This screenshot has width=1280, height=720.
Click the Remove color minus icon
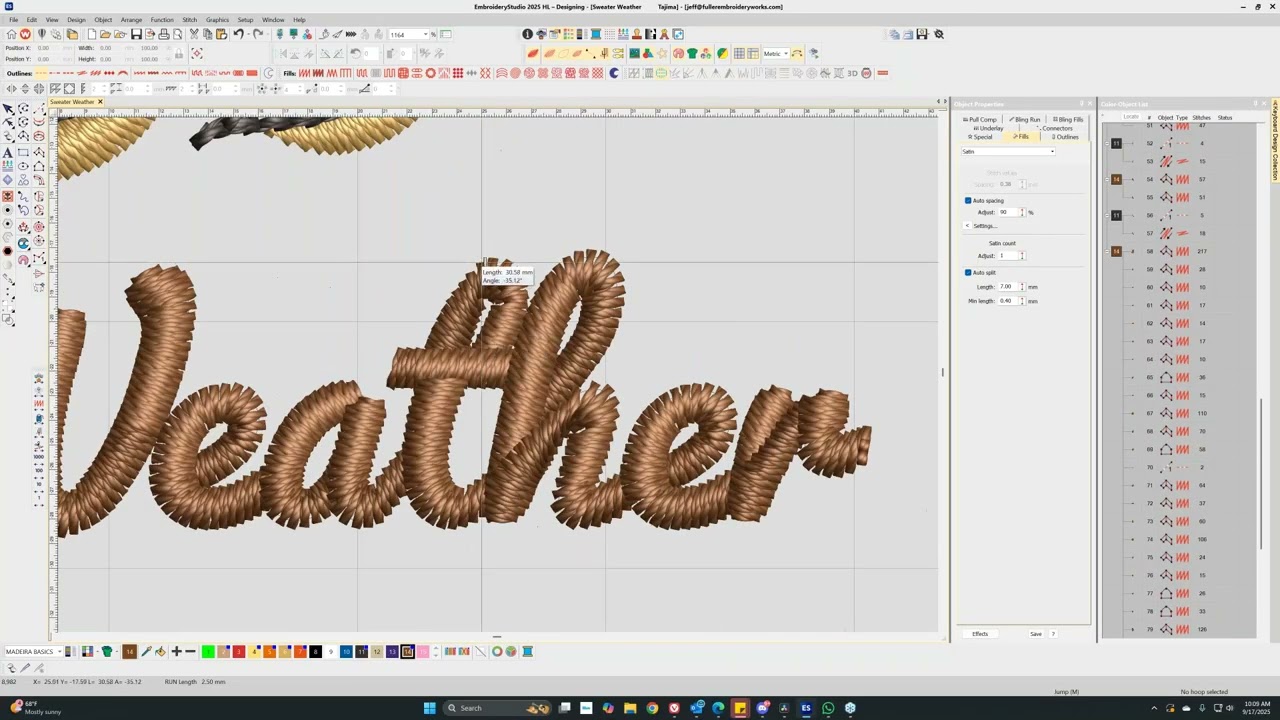pyautogui.click(x=190, y=652)
